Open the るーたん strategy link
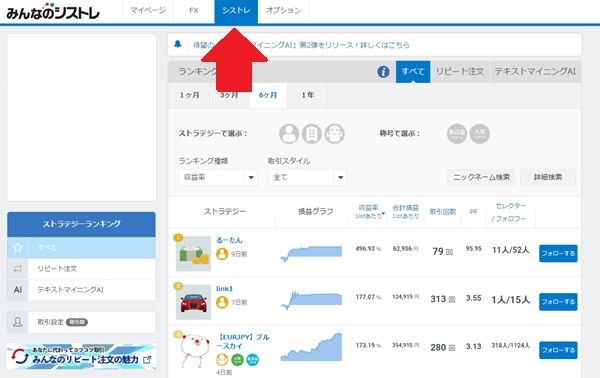 click(x=229, y=240)
